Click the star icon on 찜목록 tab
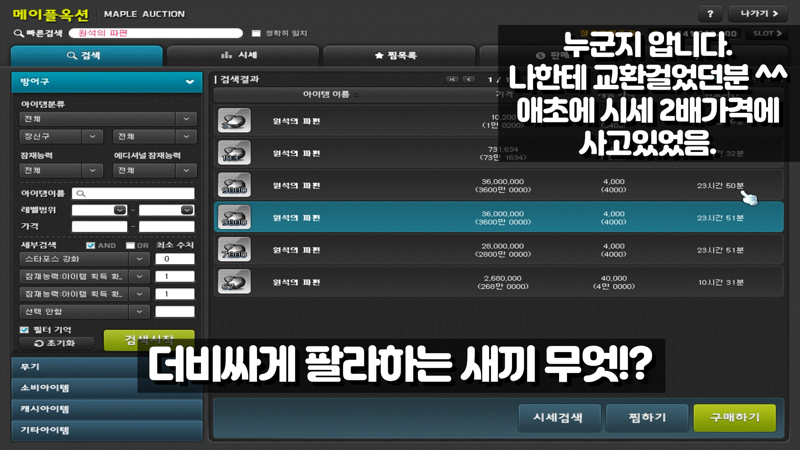Screen dimensions: 800x450 click(x=379, y=56)
